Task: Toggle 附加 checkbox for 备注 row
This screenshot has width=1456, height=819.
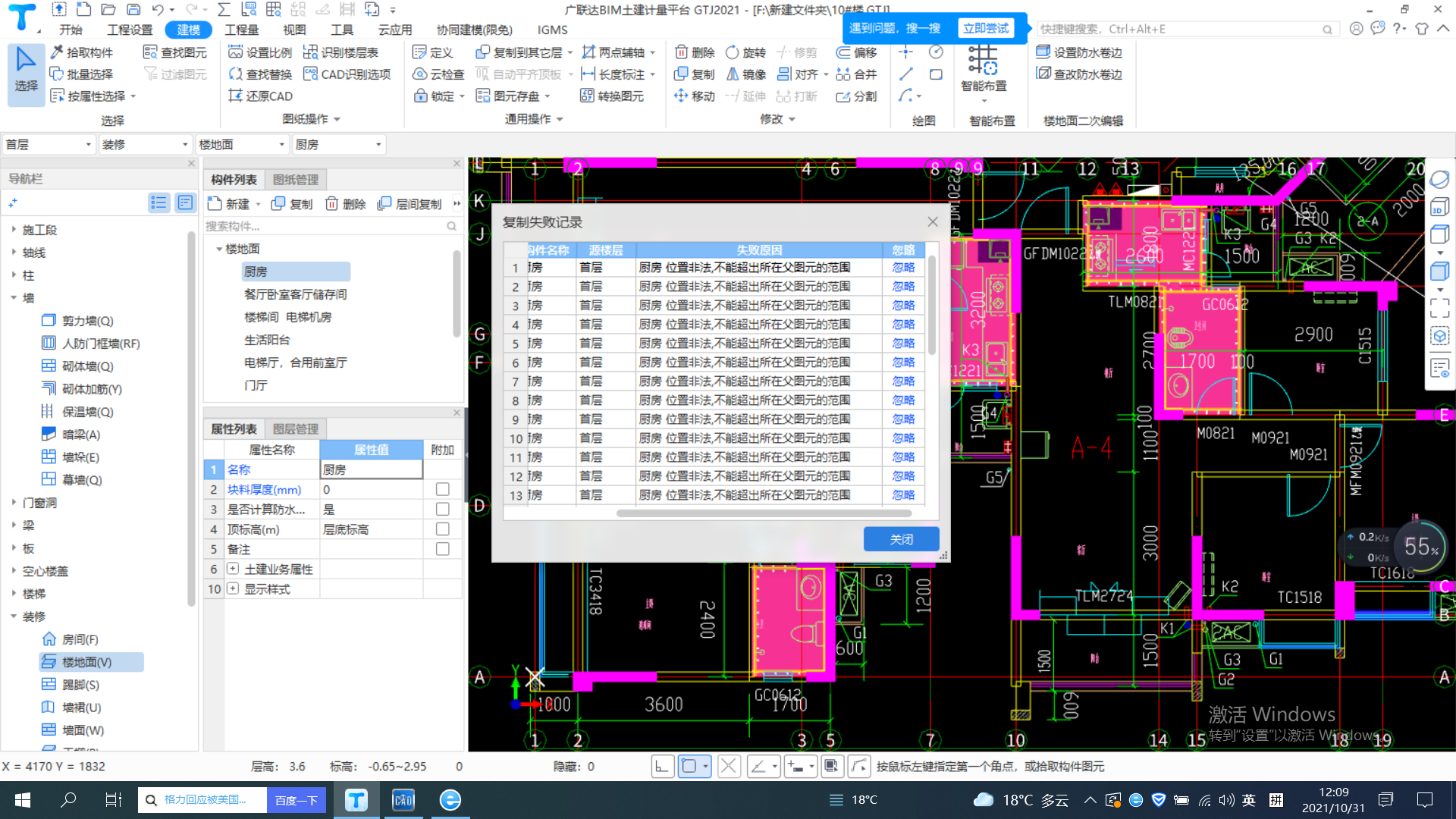Action: click(443, 549)
